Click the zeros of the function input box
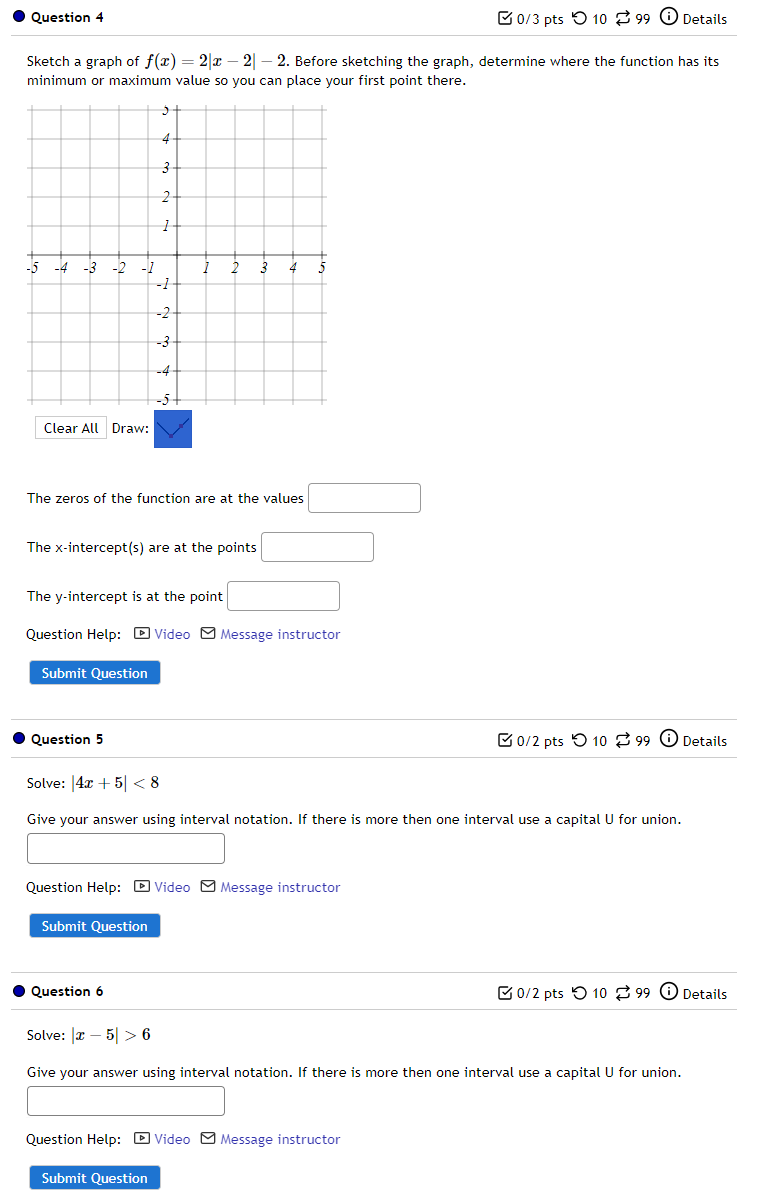 [x=363, y=497]
